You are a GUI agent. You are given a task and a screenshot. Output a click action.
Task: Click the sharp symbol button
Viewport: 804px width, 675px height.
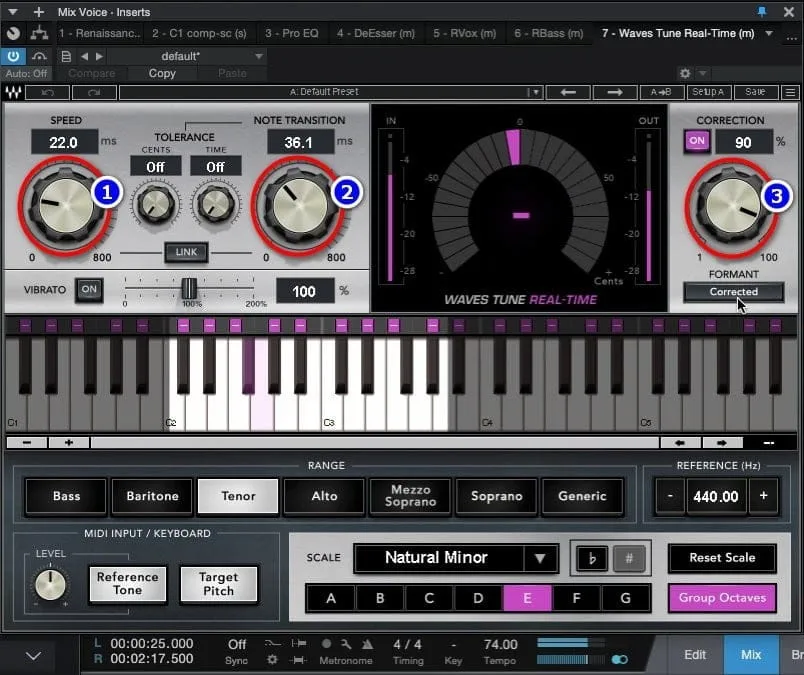[629, 558]
